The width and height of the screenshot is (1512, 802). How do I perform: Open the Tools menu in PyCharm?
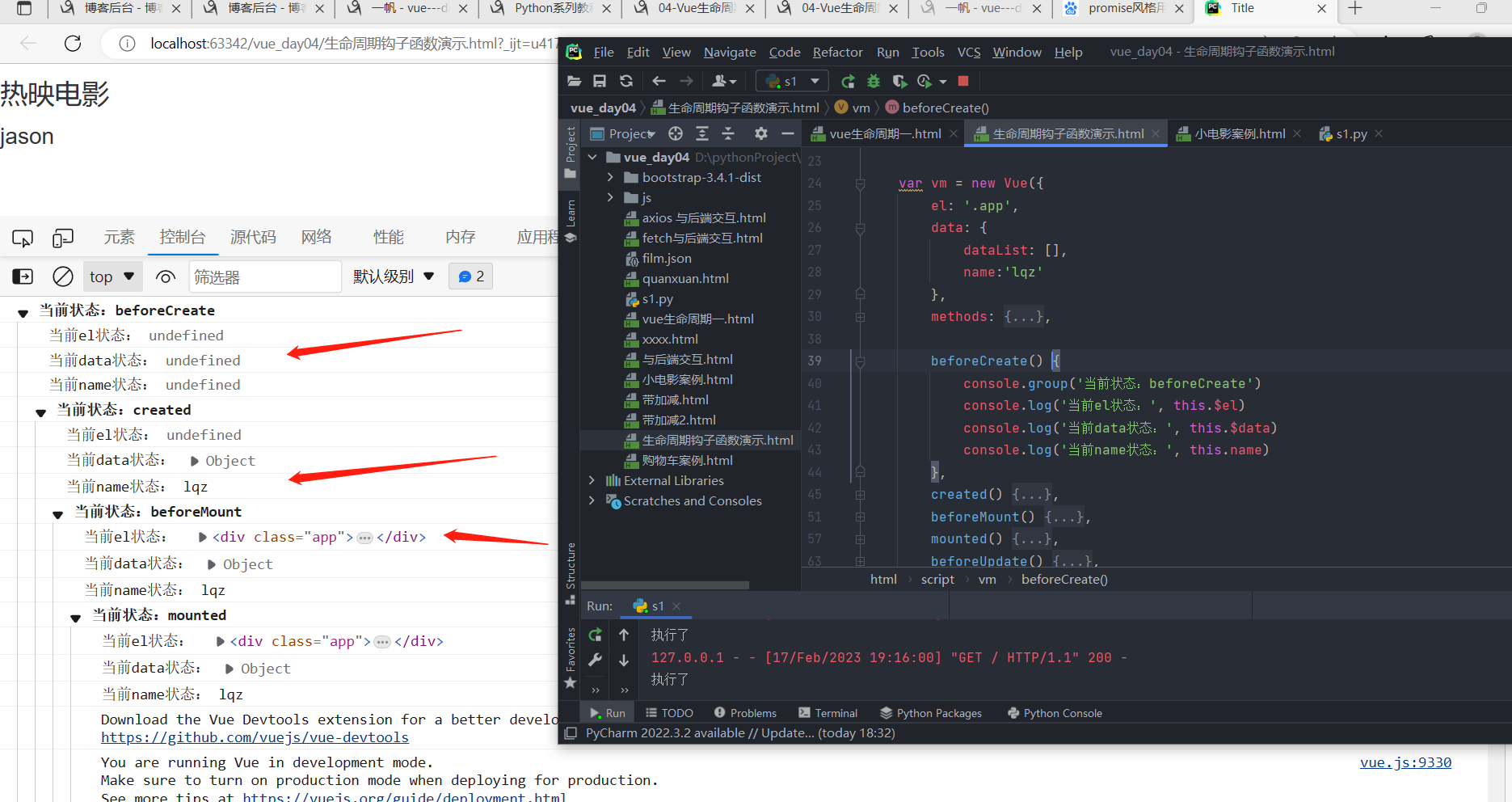[928, 52]
